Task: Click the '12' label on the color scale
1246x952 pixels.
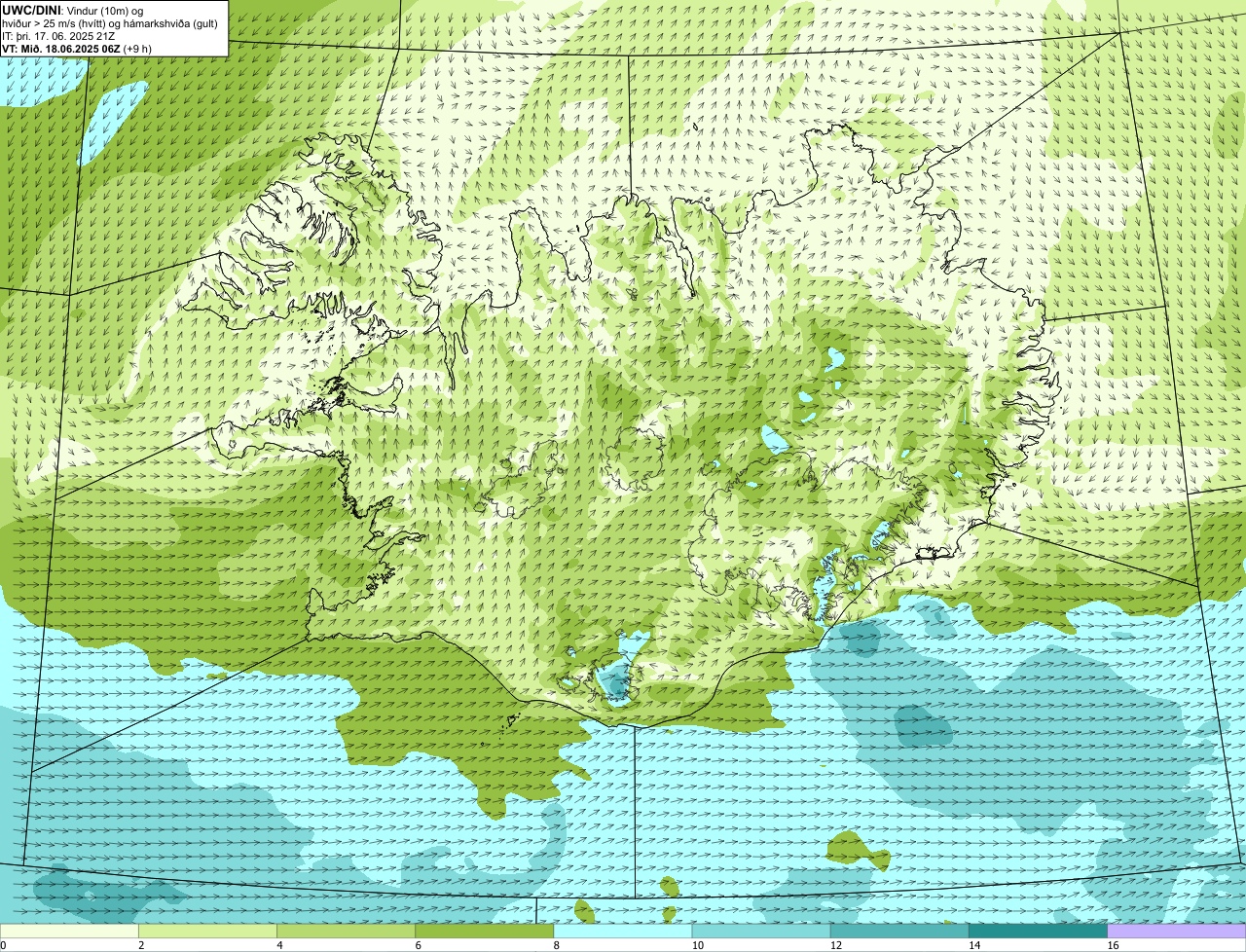Action: coord(836,945)
